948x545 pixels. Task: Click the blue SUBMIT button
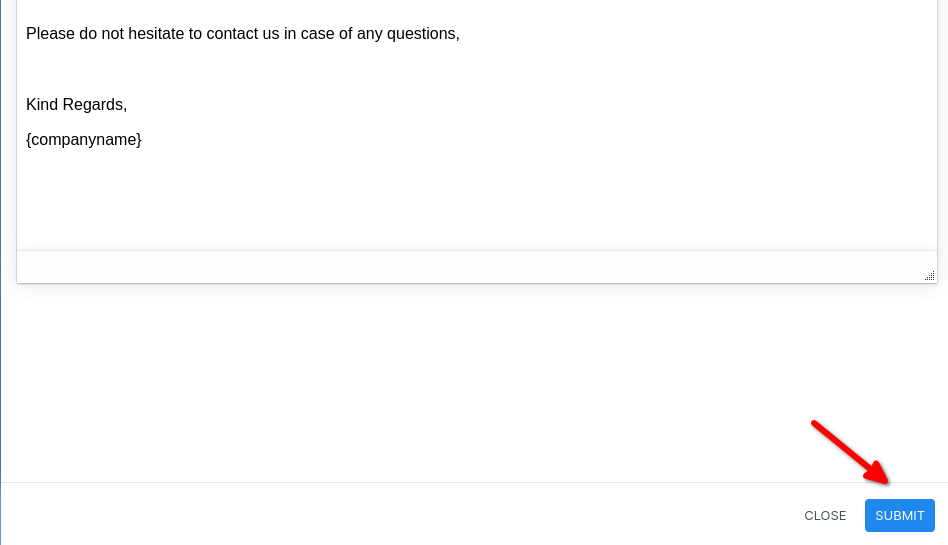(899, 515)
